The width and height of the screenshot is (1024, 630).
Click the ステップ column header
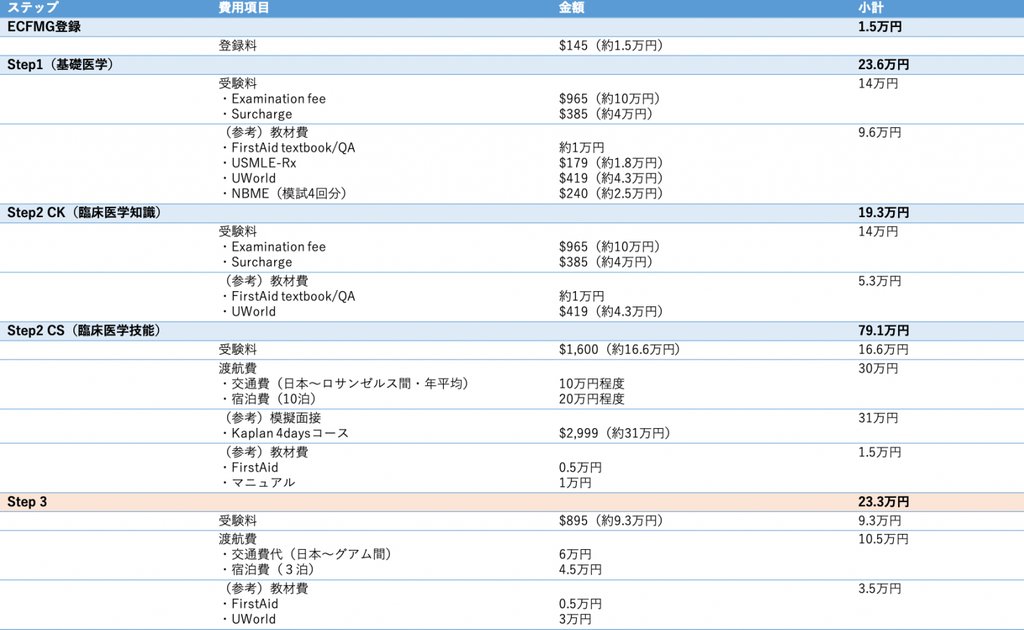coord(32,8)
